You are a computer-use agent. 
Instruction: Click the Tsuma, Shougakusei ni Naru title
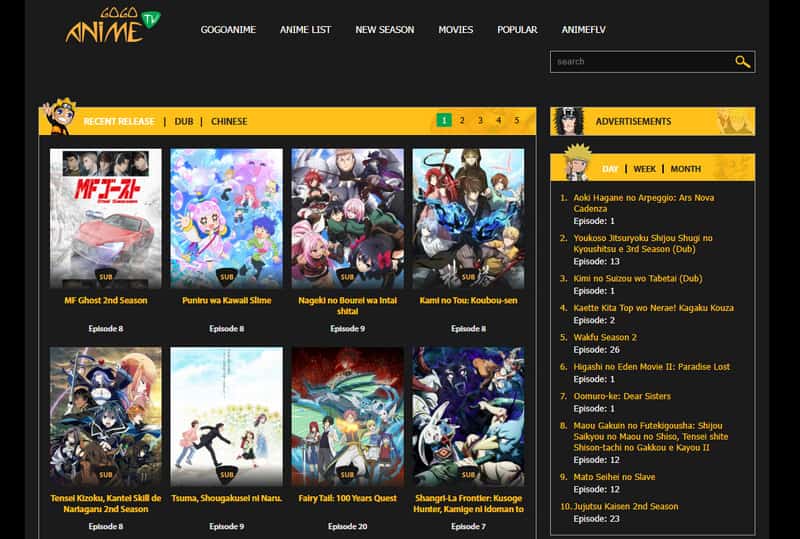point(227,498)
